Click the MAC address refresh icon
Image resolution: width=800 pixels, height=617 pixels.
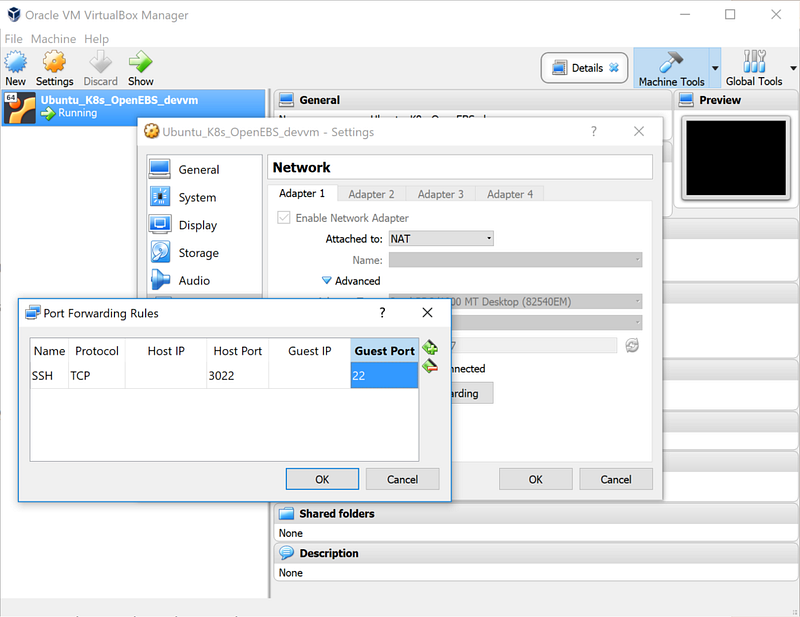click(632, 345)
